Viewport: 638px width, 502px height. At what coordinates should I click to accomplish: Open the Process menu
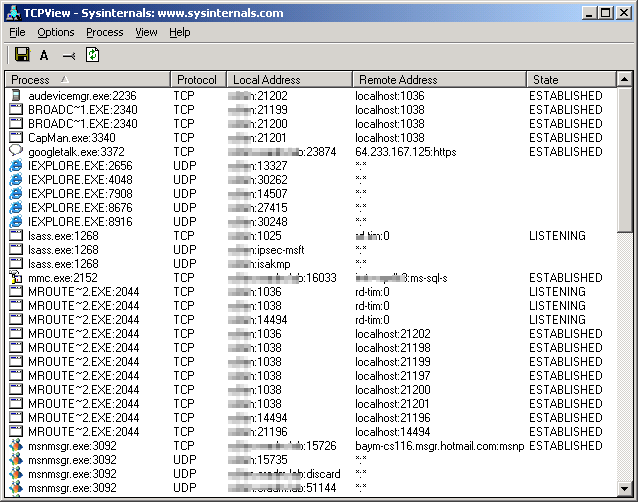105,32
